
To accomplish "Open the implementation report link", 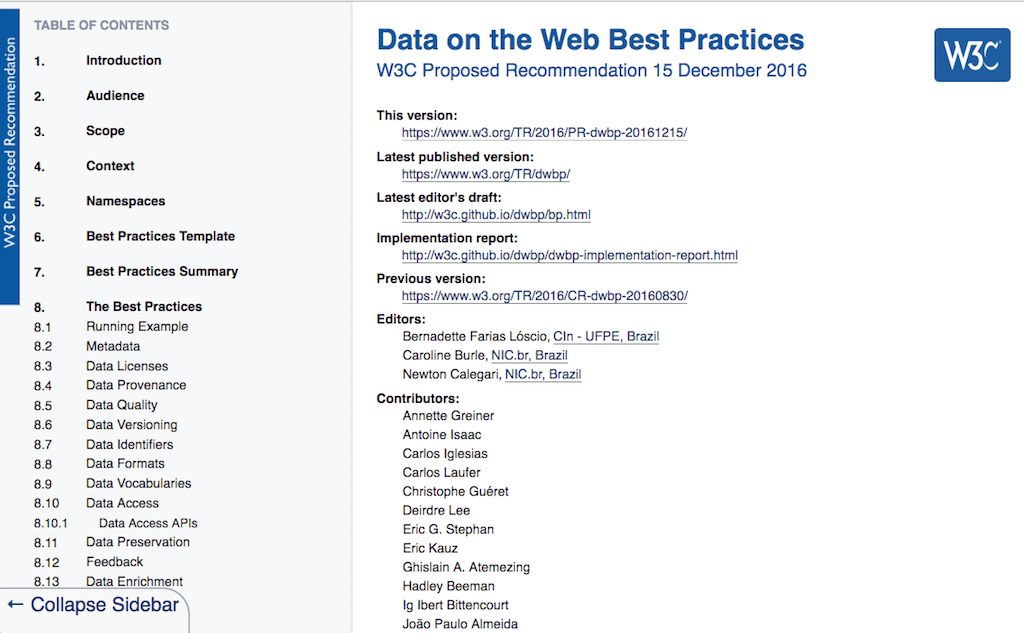I will tap(569, 256).
